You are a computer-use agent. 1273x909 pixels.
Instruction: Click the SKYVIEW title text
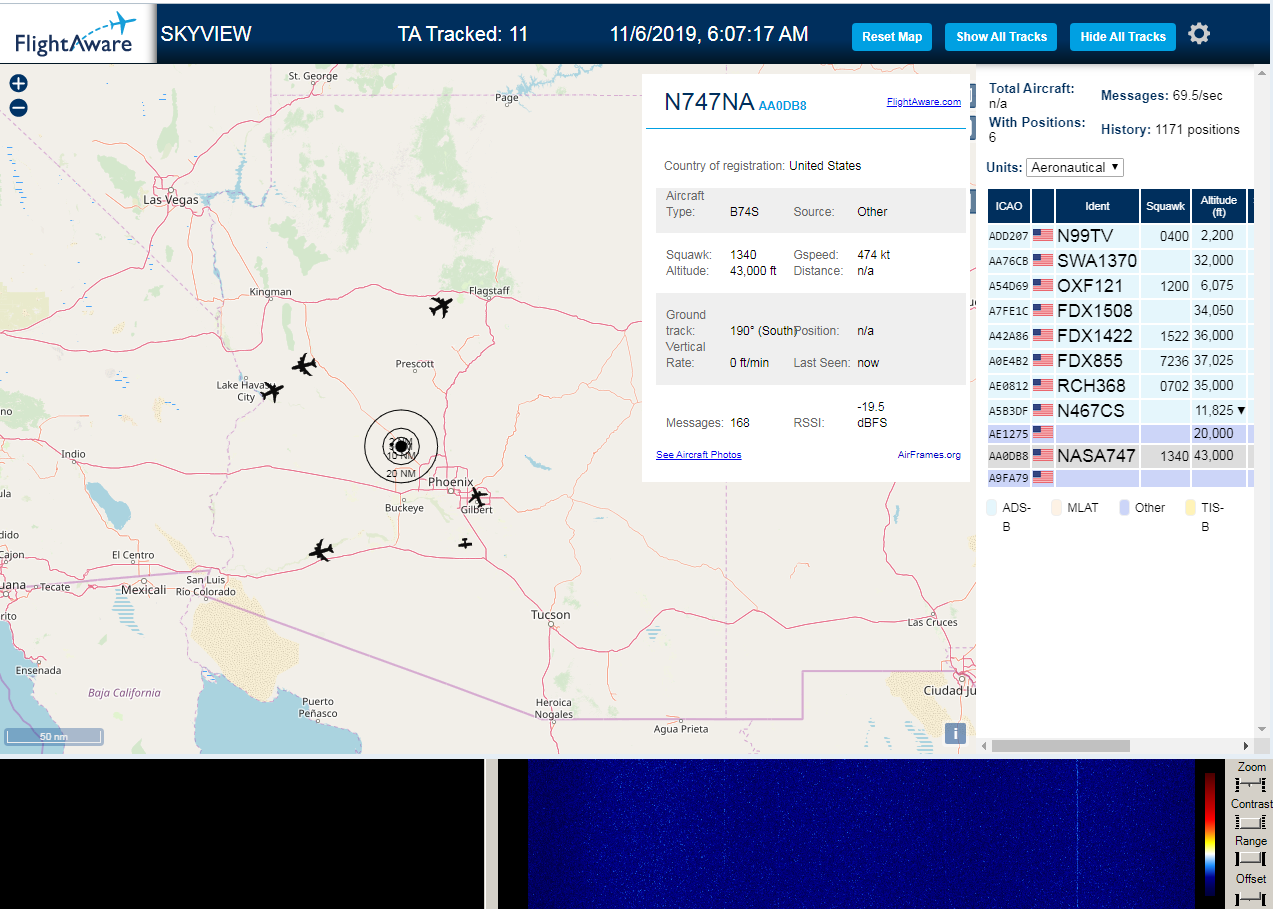point(206,34)
